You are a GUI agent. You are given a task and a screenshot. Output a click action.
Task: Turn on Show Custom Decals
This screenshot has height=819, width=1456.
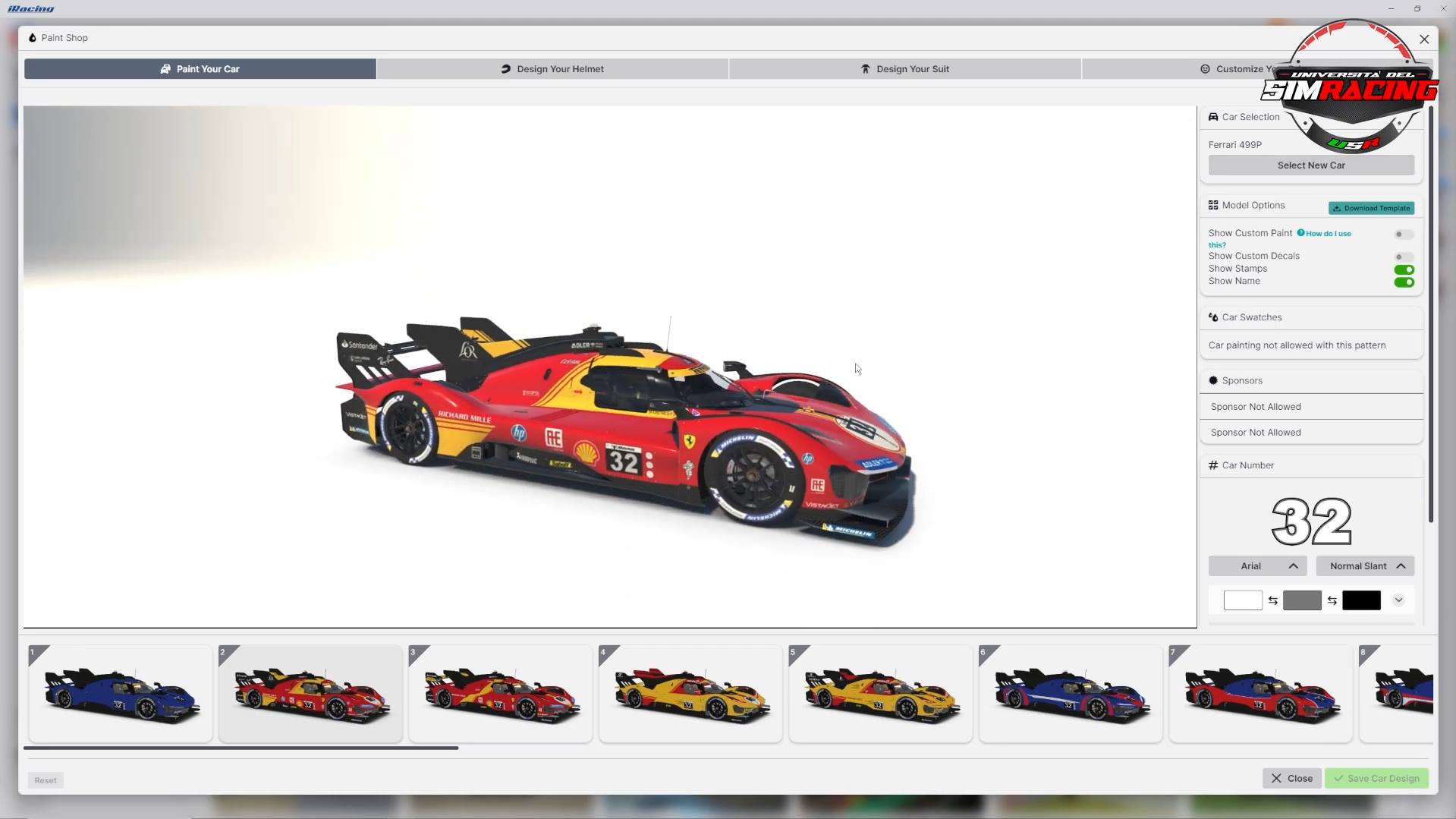(x=1404, y=257)
